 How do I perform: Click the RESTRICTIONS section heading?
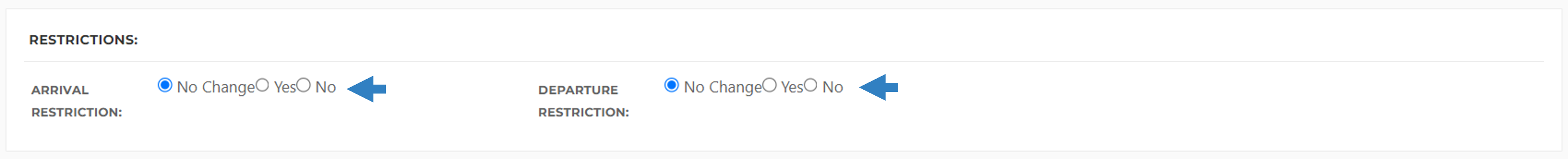pyautogui.click(x=83, y=40)
